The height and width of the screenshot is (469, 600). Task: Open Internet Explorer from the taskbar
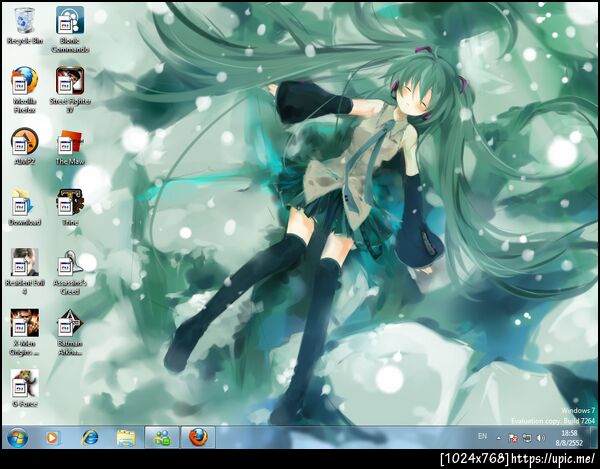[90, 437]
